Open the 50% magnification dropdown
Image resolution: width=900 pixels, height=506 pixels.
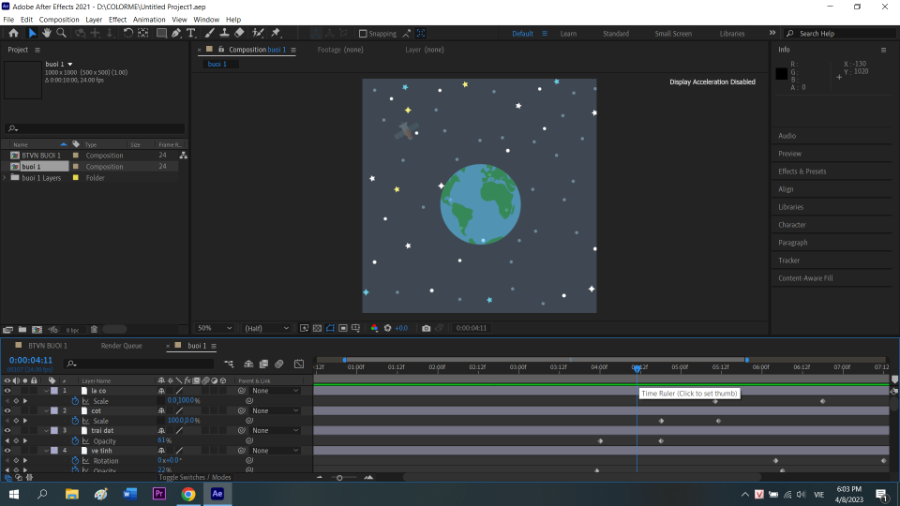214,328
